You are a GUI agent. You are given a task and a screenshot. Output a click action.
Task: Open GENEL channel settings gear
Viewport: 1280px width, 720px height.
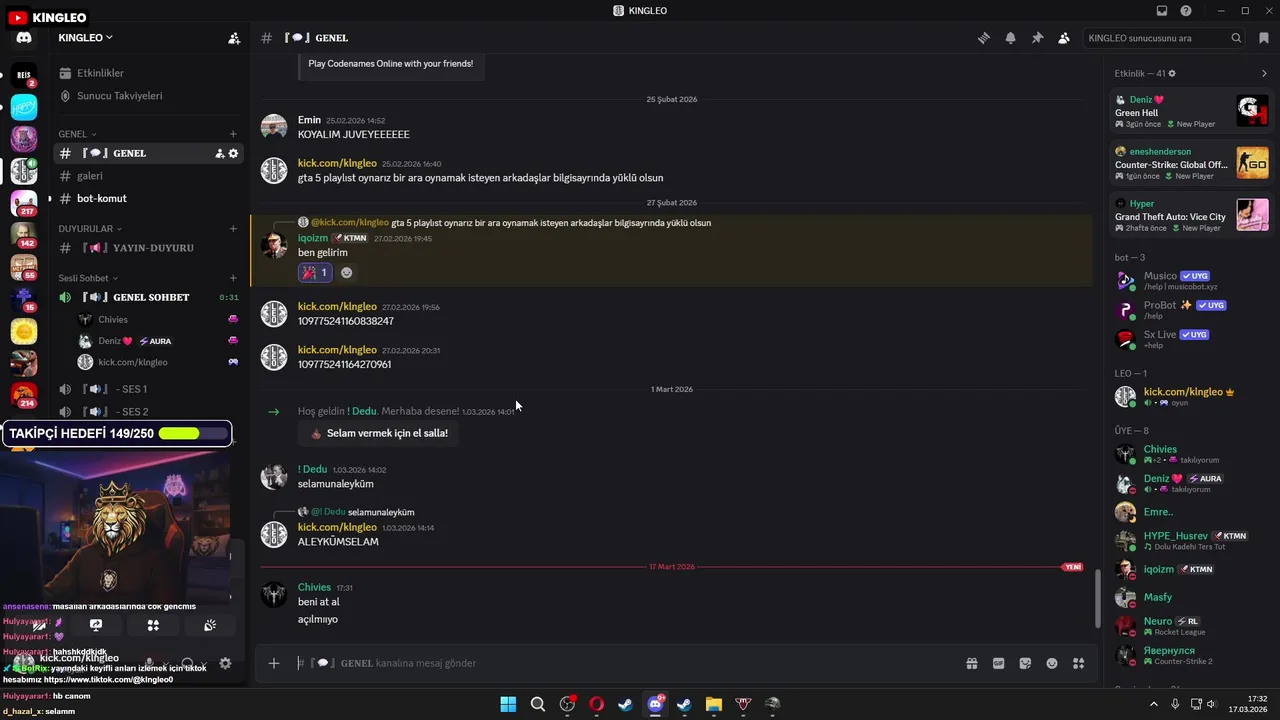(x=234, y=153)
